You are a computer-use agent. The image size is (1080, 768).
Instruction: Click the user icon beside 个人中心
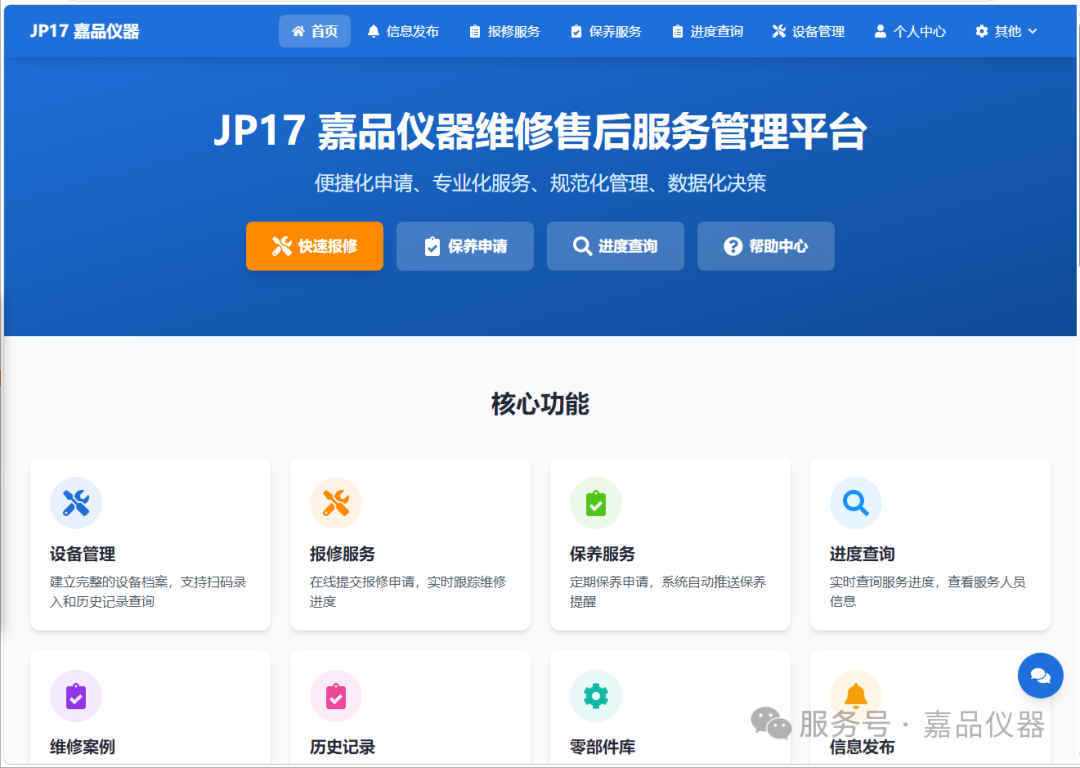pos(880,31)
